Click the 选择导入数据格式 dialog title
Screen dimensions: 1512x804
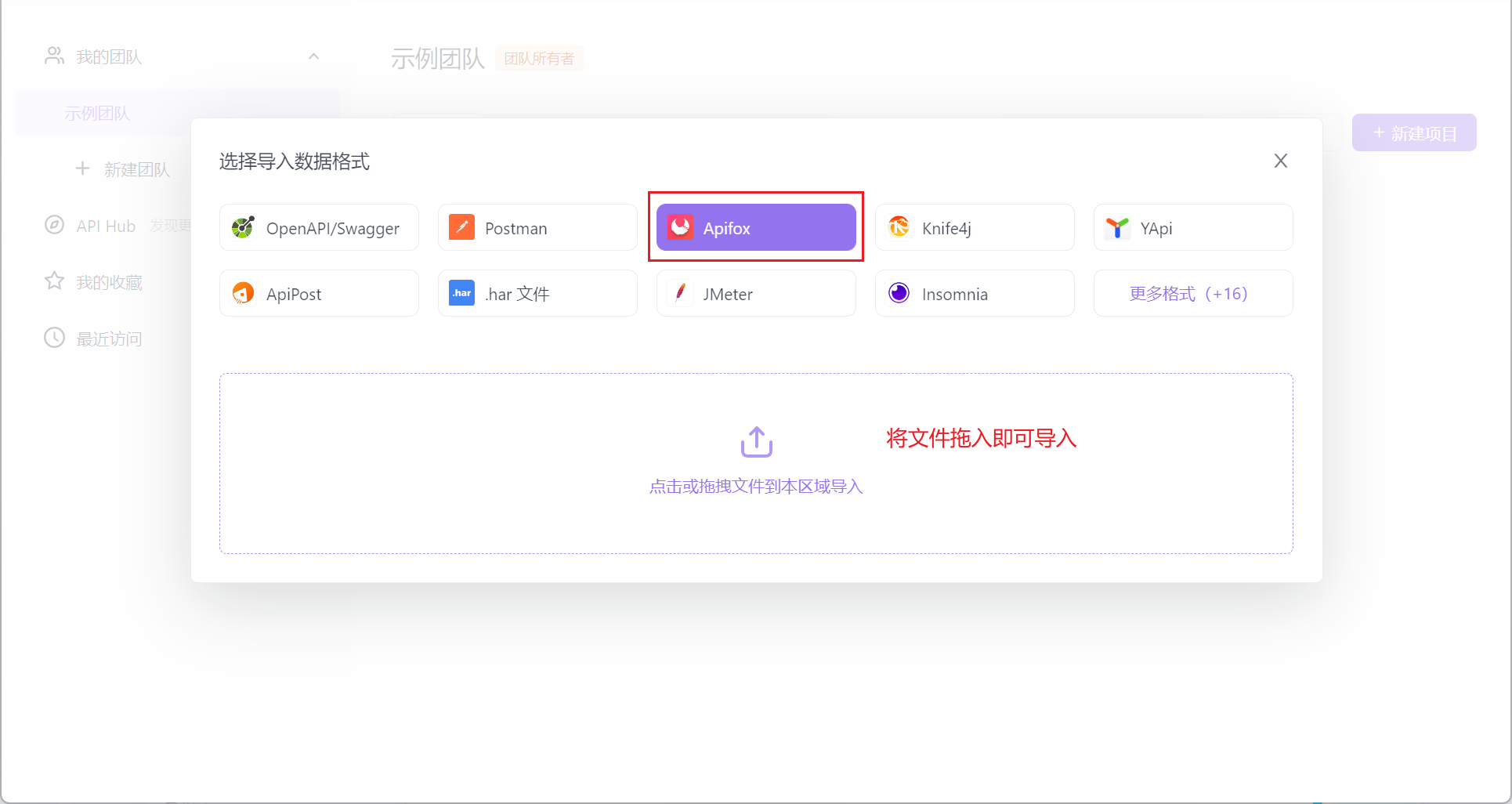(295, 161)
